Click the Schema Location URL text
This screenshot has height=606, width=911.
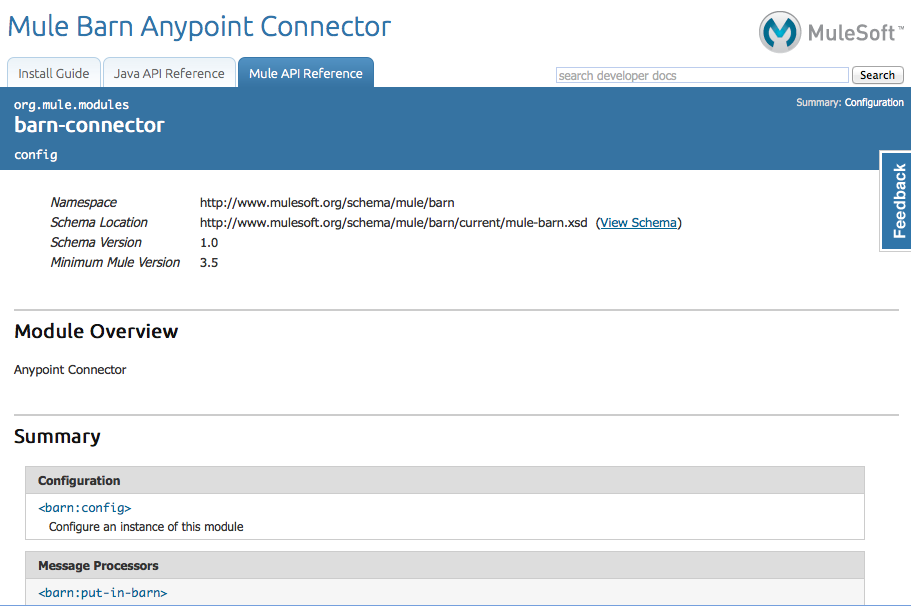(394, 222)
